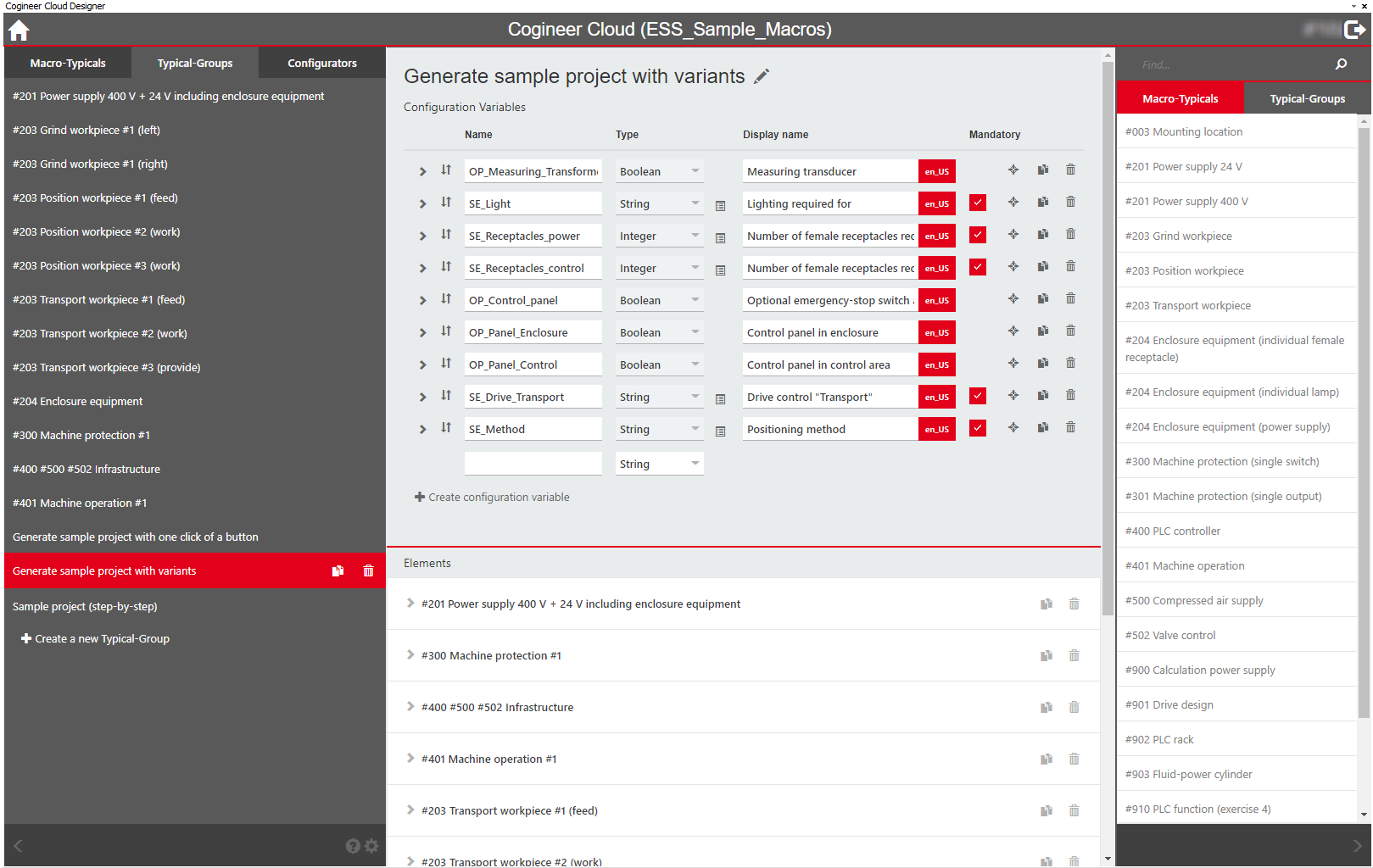Copy the SE_Light variable row
The width and height of the screenshot is (1373, 868).
coord(1042,203)
